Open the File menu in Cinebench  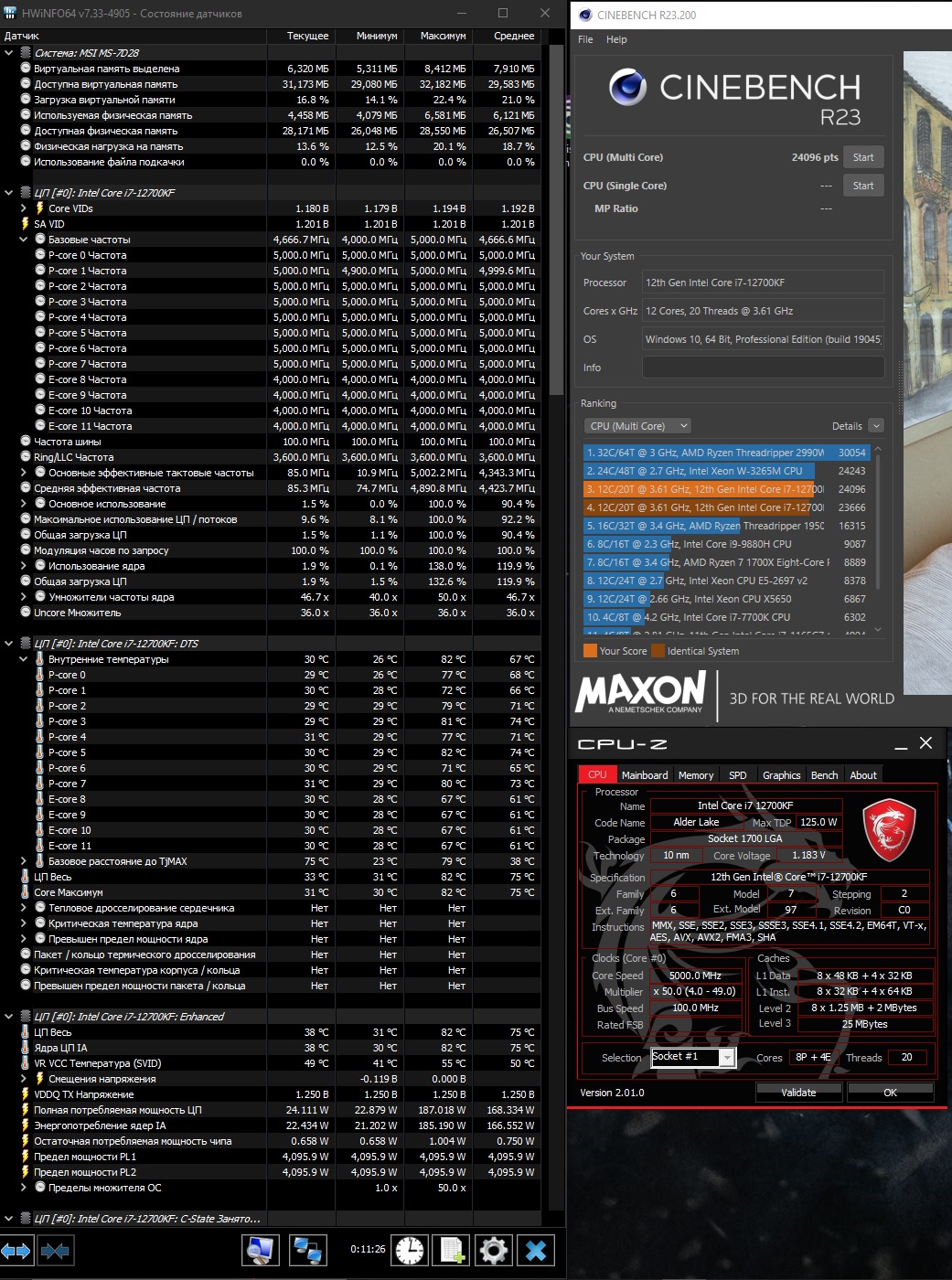tap(585, 39)
